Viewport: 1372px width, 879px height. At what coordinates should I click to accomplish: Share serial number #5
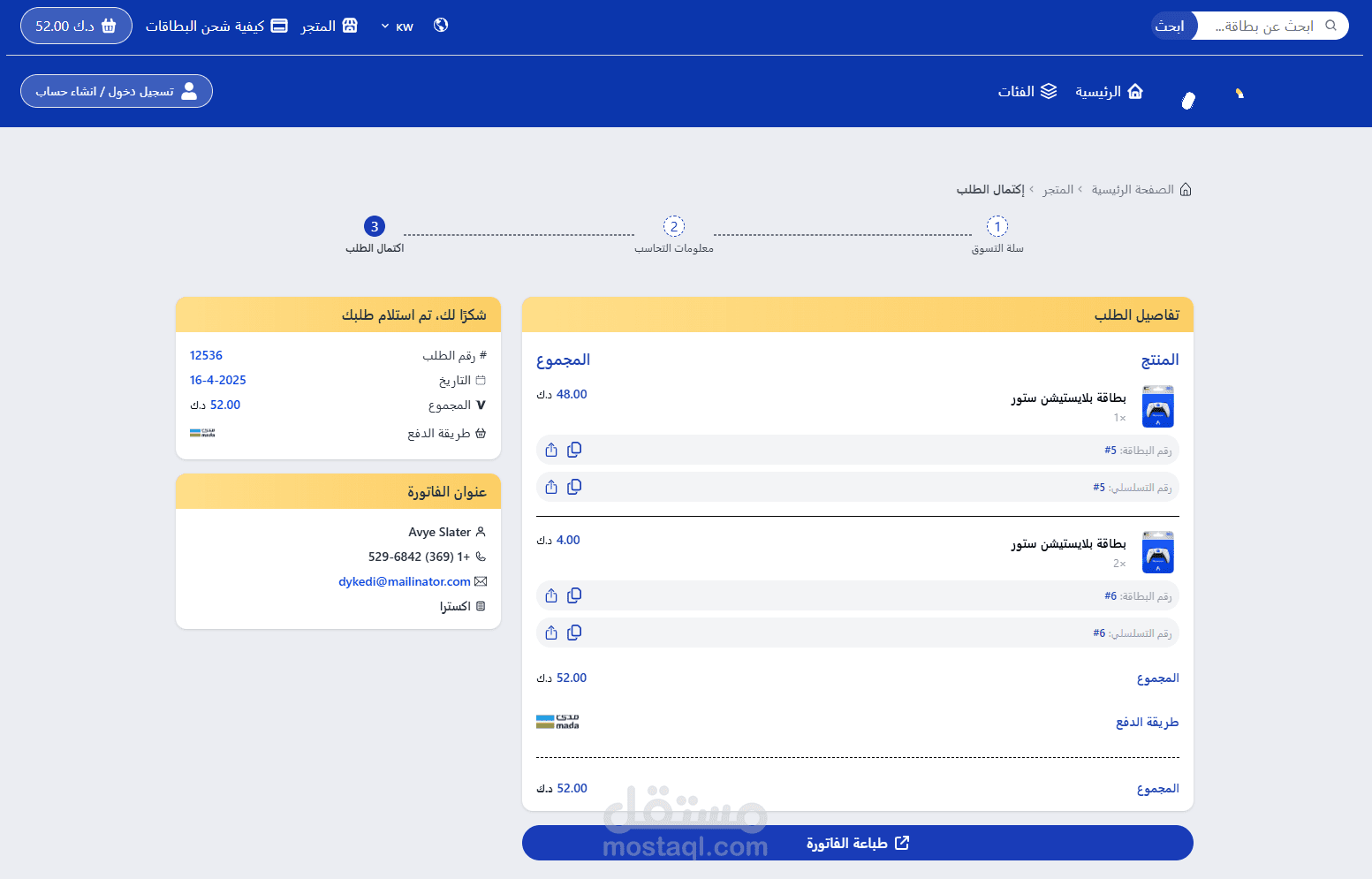pos(551,487)
